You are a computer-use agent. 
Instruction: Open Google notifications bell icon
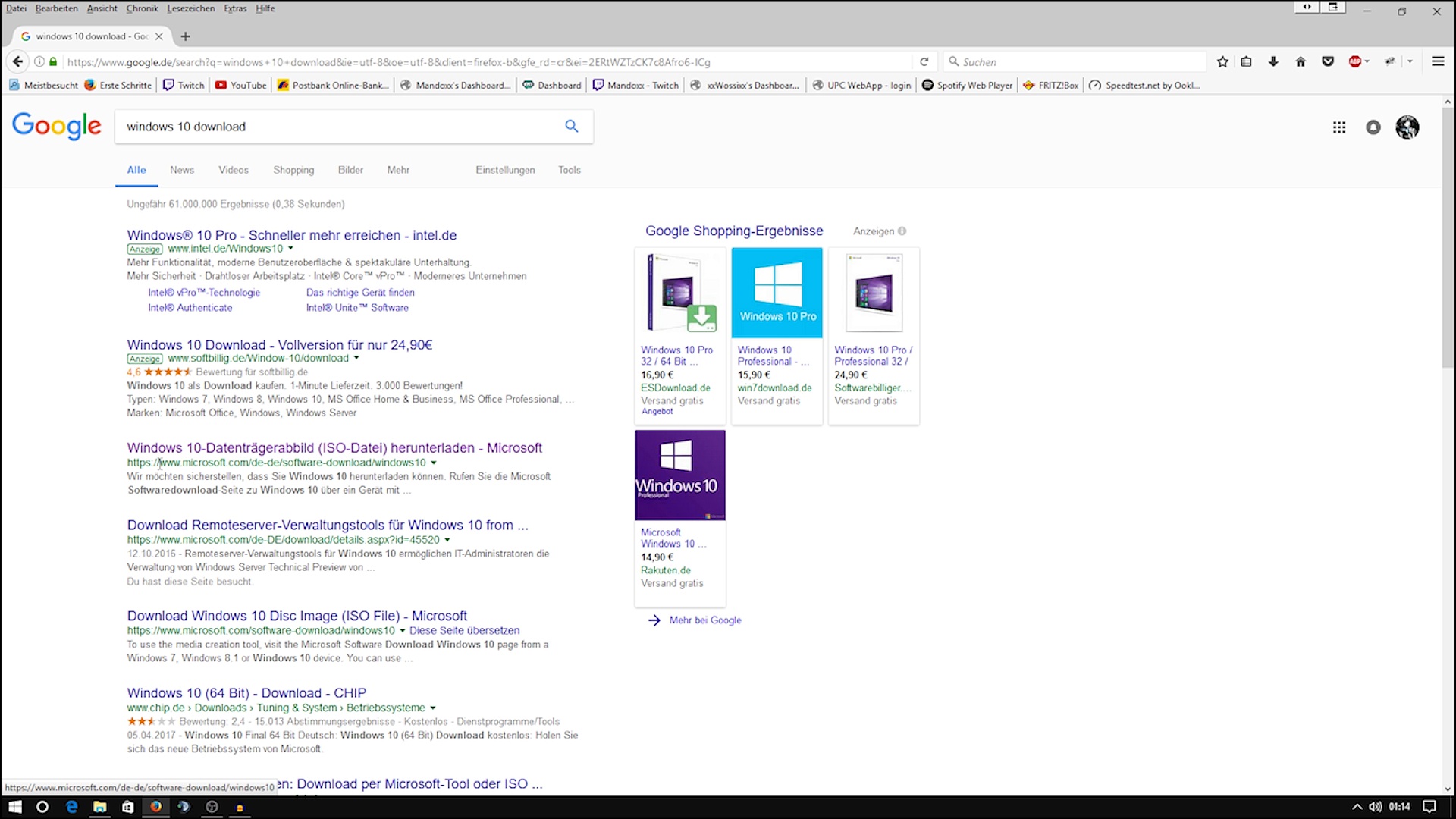[x=1373, y=127]
